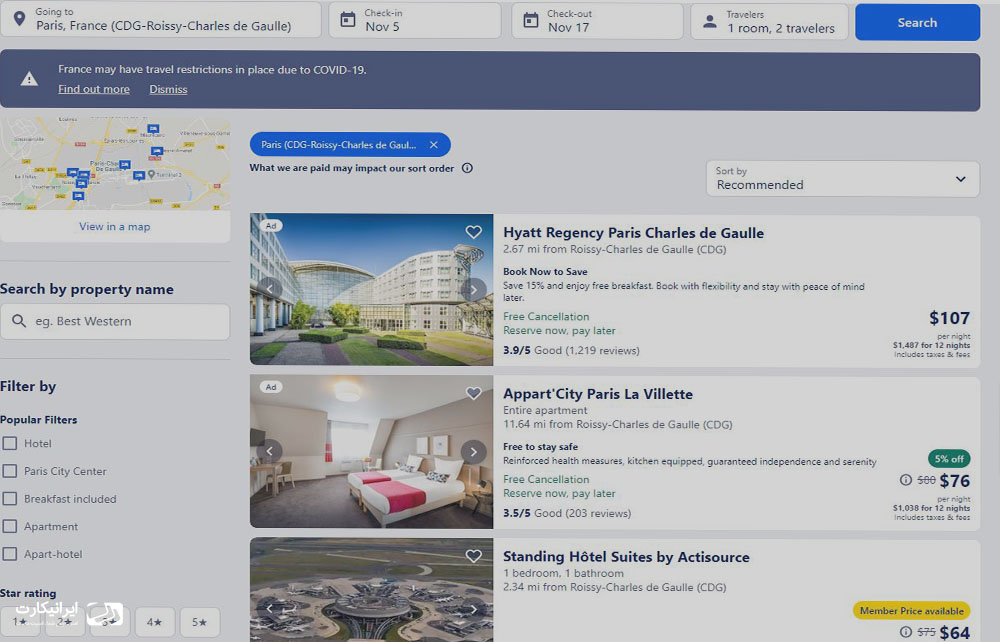Click the Going to destination field
This screenshot has width=1000, height=642.
point(161,19)
